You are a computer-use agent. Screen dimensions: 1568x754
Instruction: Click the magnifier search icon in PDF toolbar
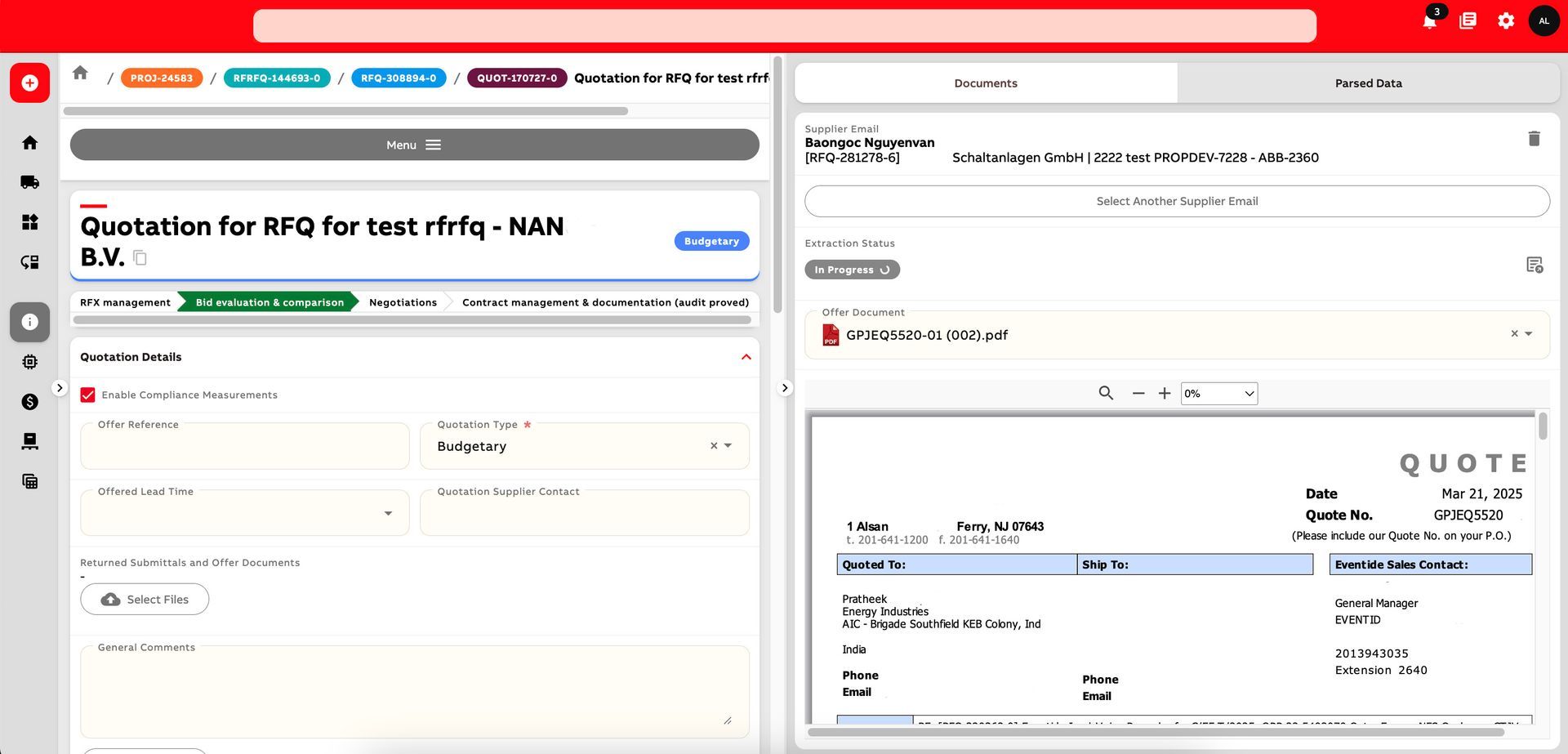[1106, 394]
